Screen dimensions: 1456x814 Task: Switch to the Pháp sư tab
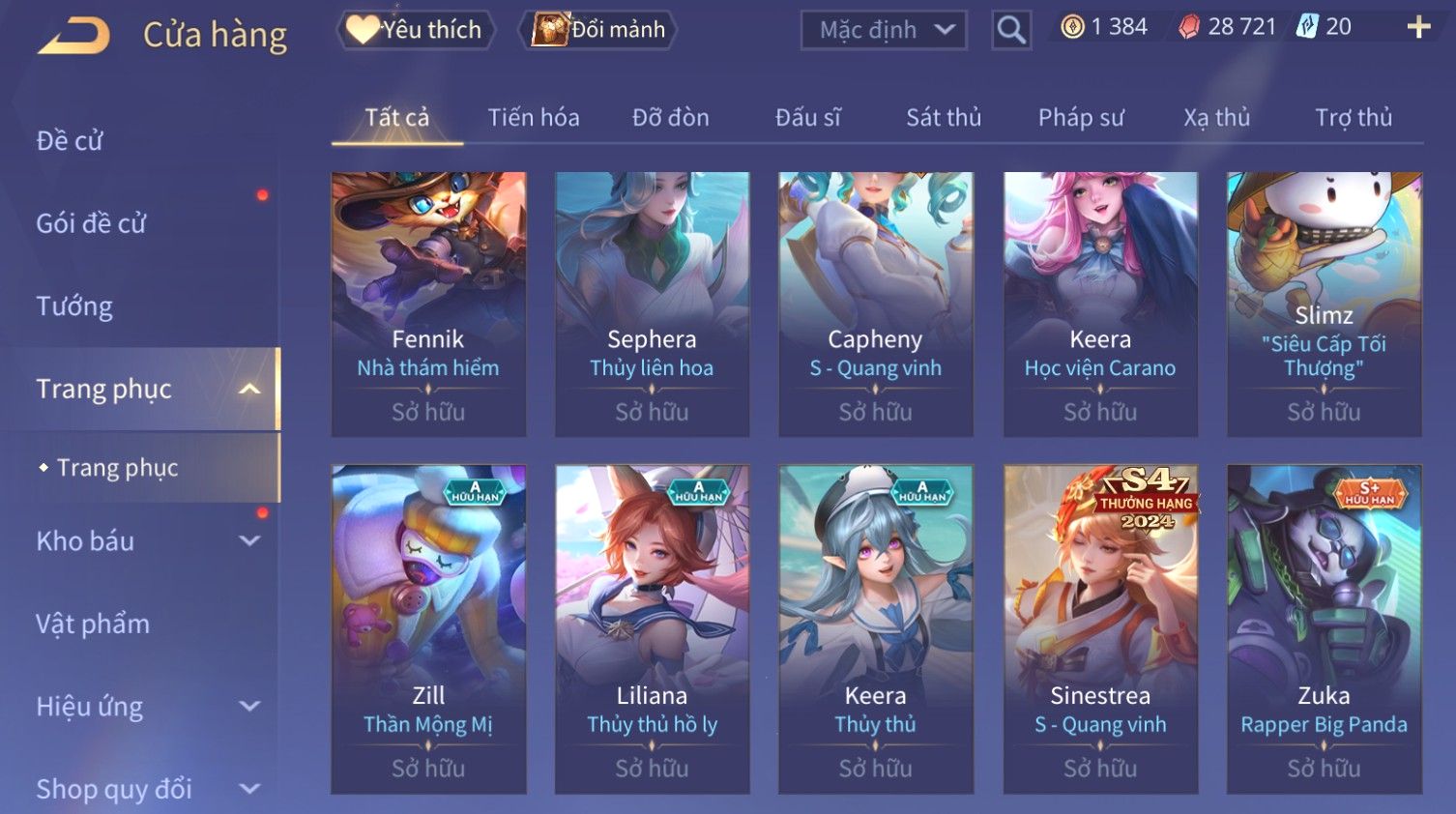[x=1081, y=118]
